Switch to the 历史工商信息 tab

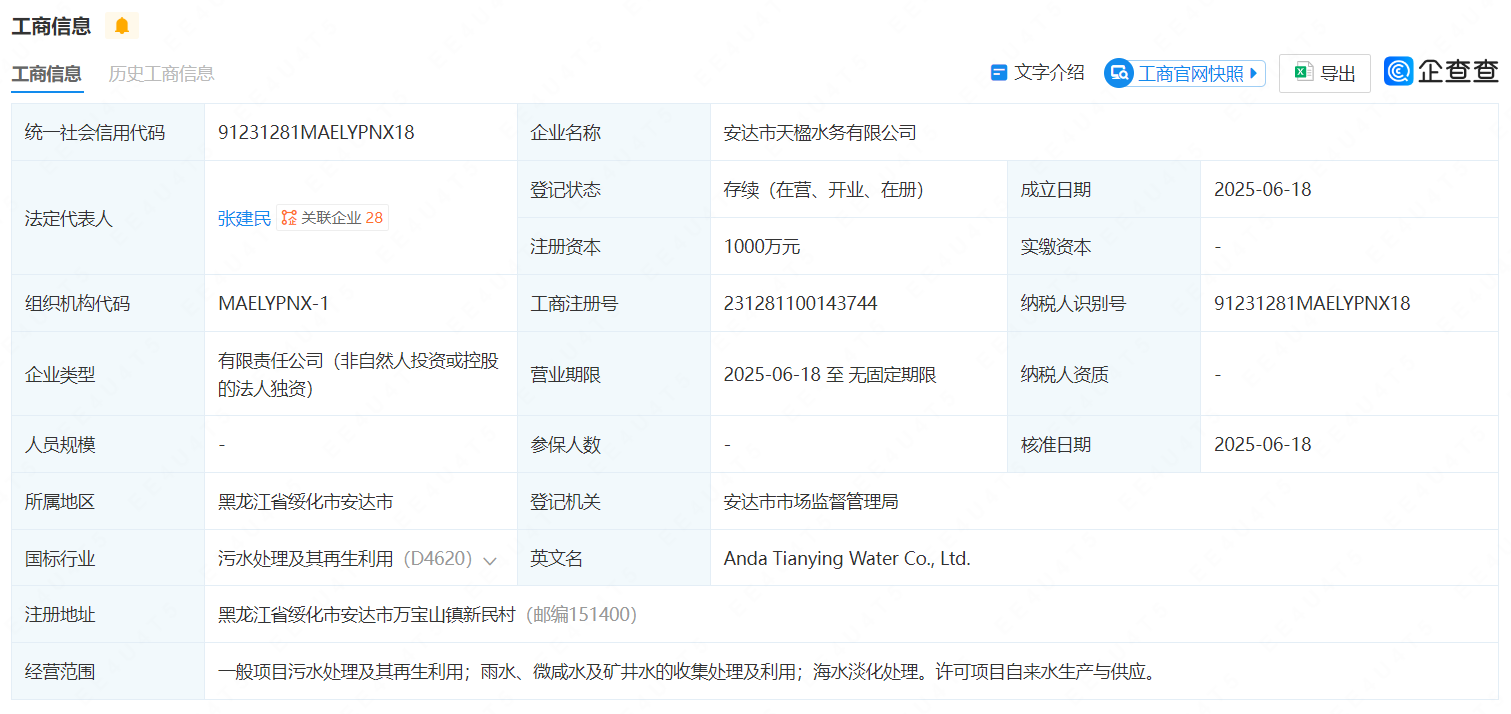161,74
